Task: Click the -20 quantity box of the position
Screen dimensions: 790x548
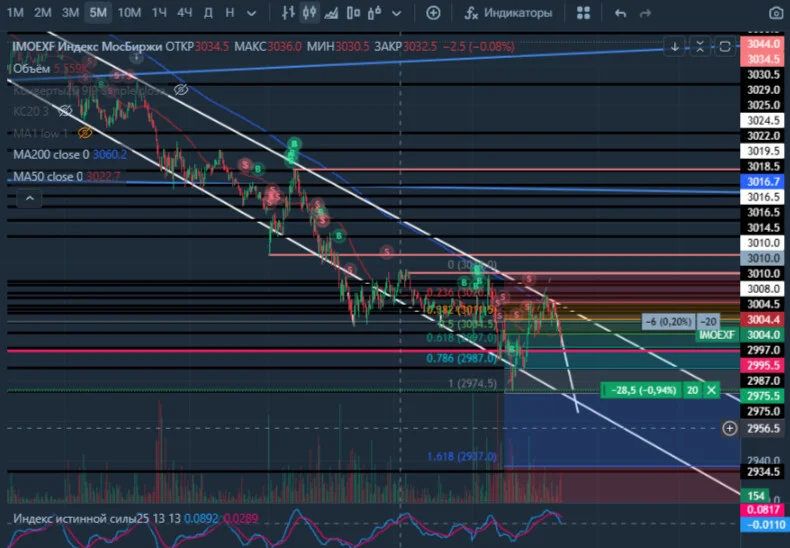Action: pyautogui.click(x=708, y=321)
